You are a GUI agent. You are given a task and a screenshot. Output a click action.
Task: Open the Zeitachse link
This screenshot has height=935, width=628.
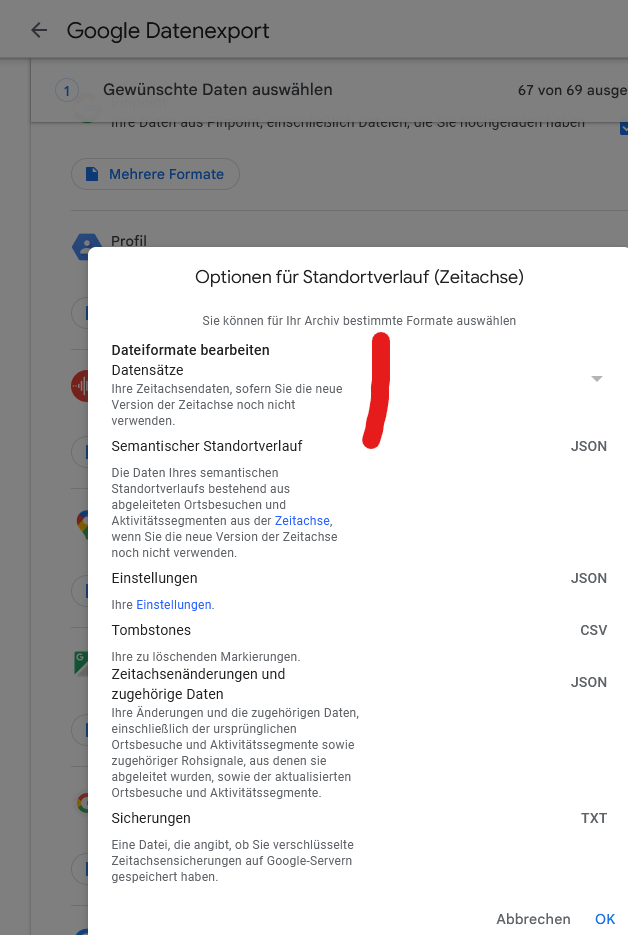point(302,521)
